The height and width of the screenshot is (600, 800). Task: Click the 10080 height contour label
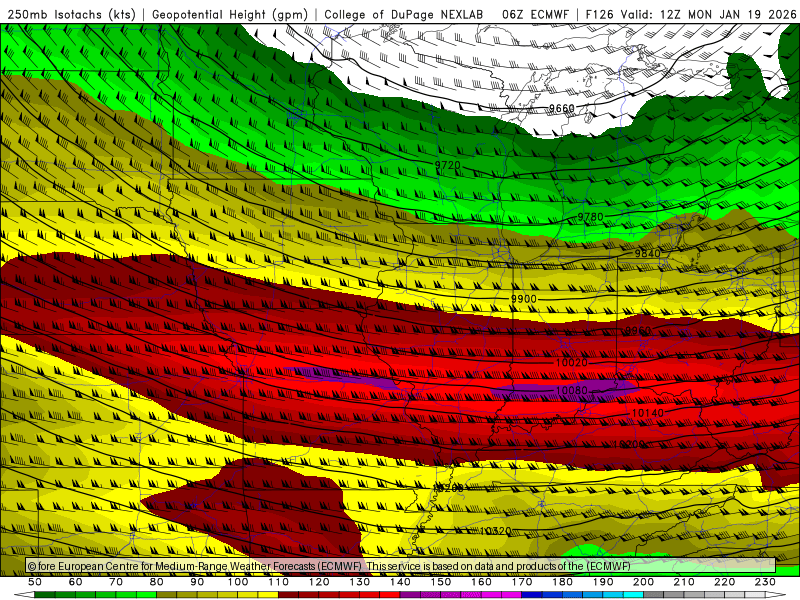[571, 391]
